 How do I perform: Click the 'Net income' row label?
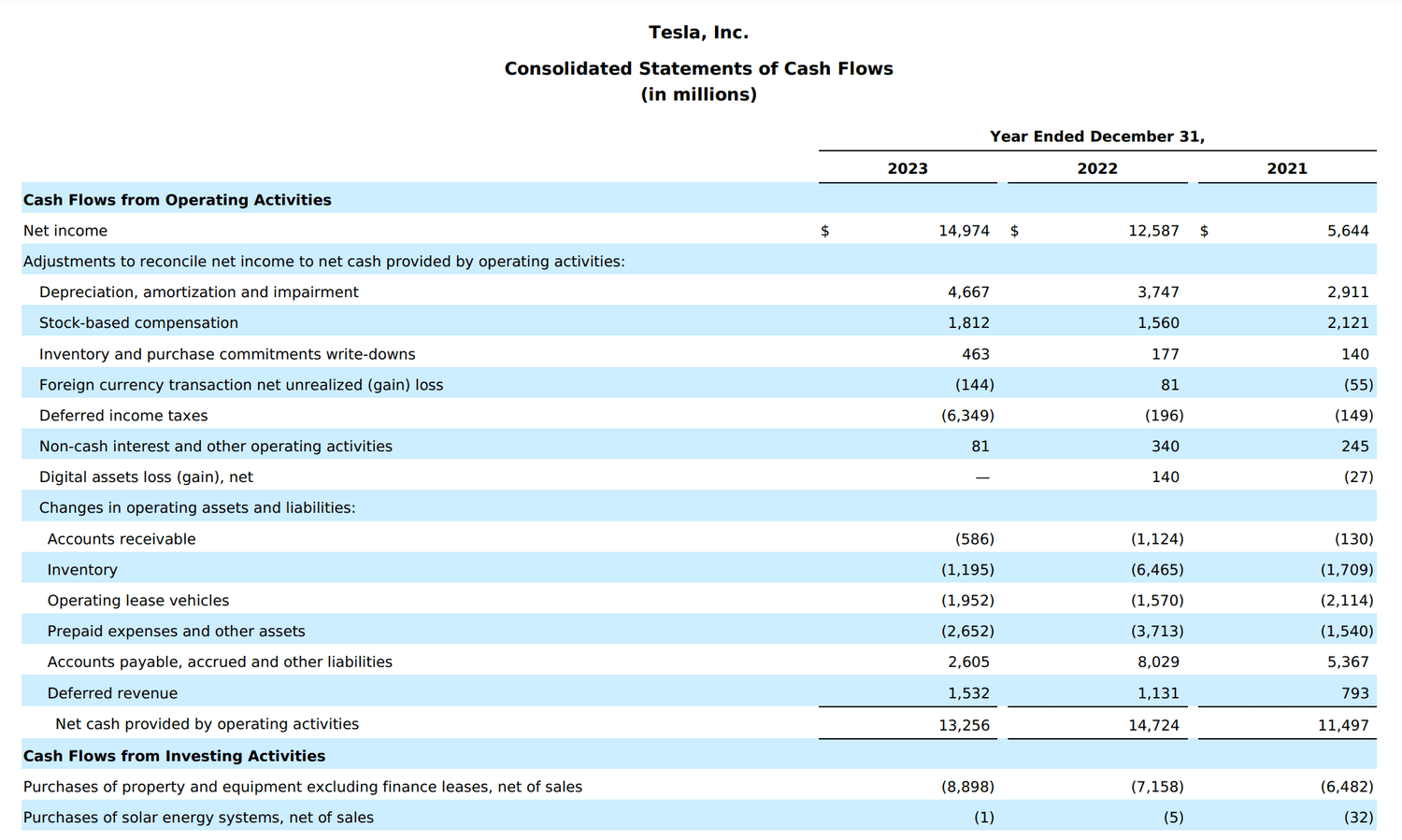coord(65,231)
